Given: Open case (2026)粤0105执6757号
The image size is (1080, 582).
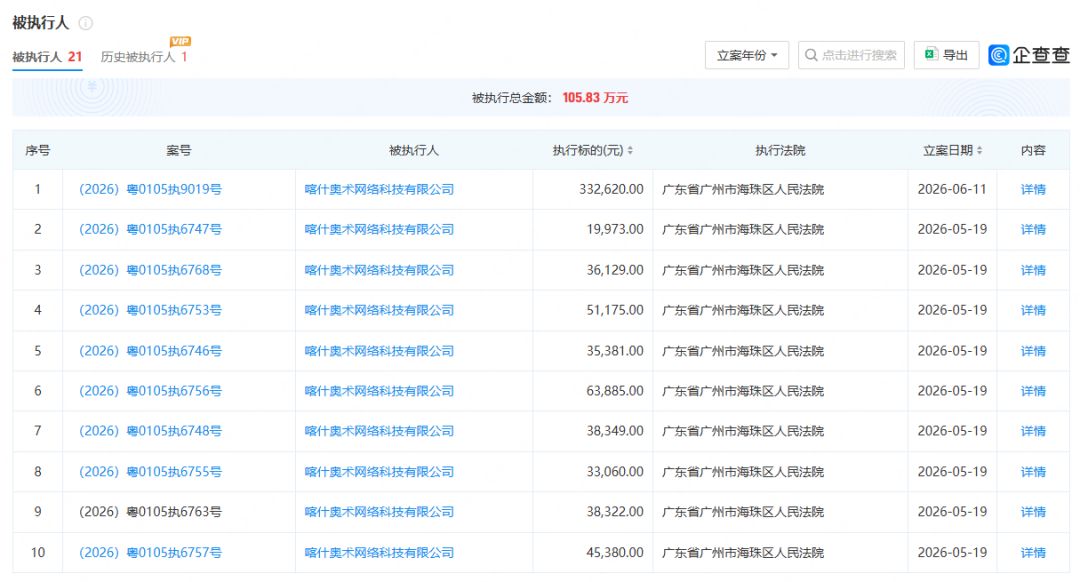Looking at the screenshot, I should pos(150,552).
